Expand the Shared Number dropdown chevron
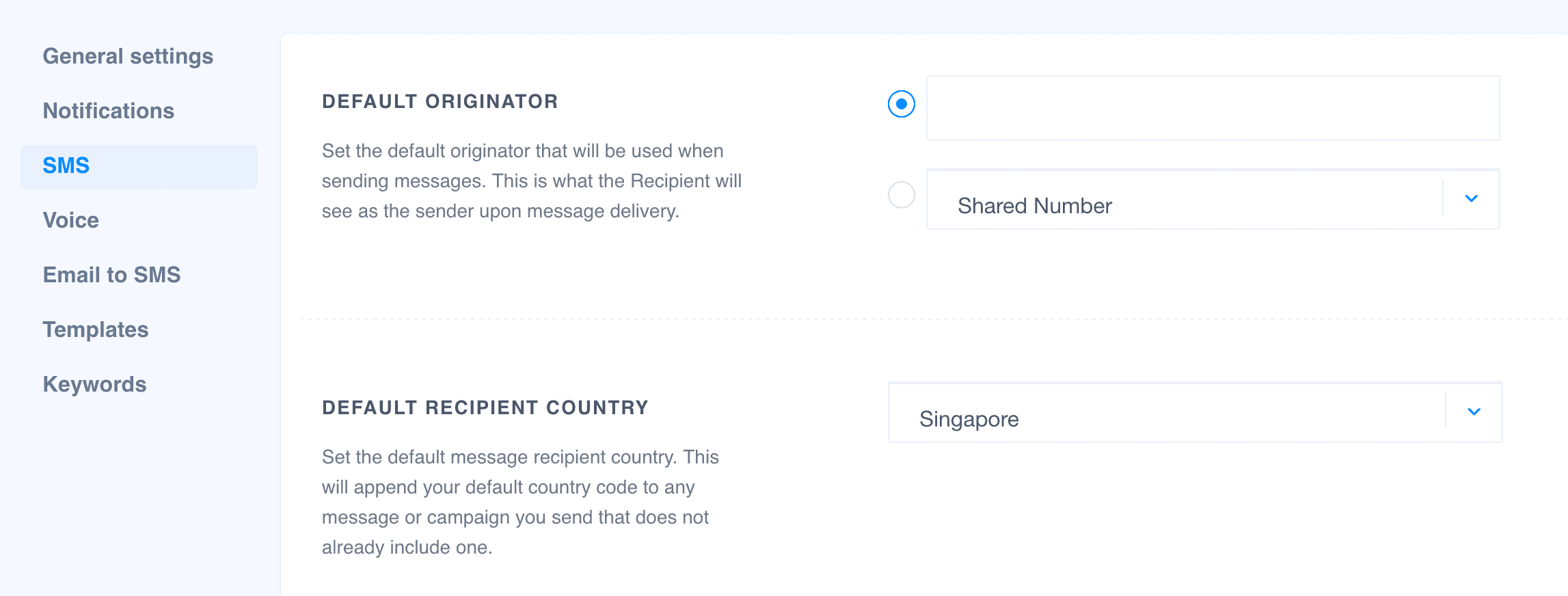This screenshot has width=1568, height=596. click(x=1471, y=199)
